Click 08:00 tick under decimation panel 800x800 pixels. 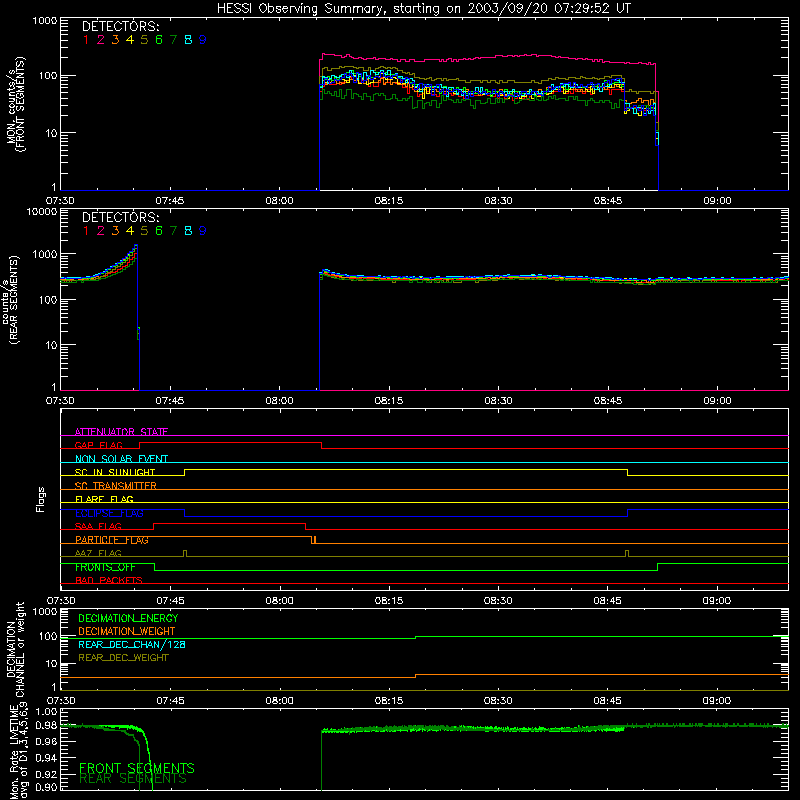pyautogui.click(x=280, y=701)
